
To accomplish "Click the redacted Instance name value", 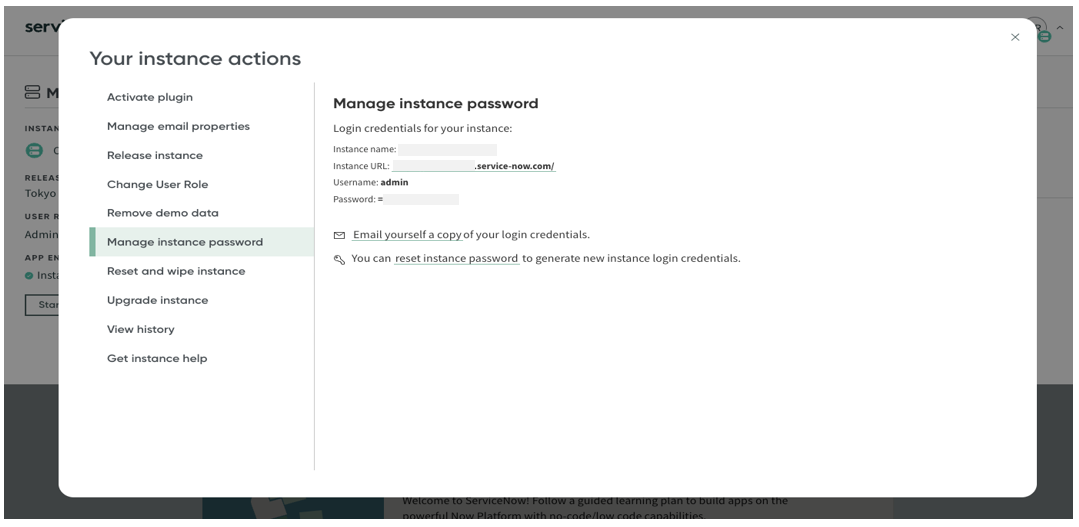I will click(x=447, y=149).
